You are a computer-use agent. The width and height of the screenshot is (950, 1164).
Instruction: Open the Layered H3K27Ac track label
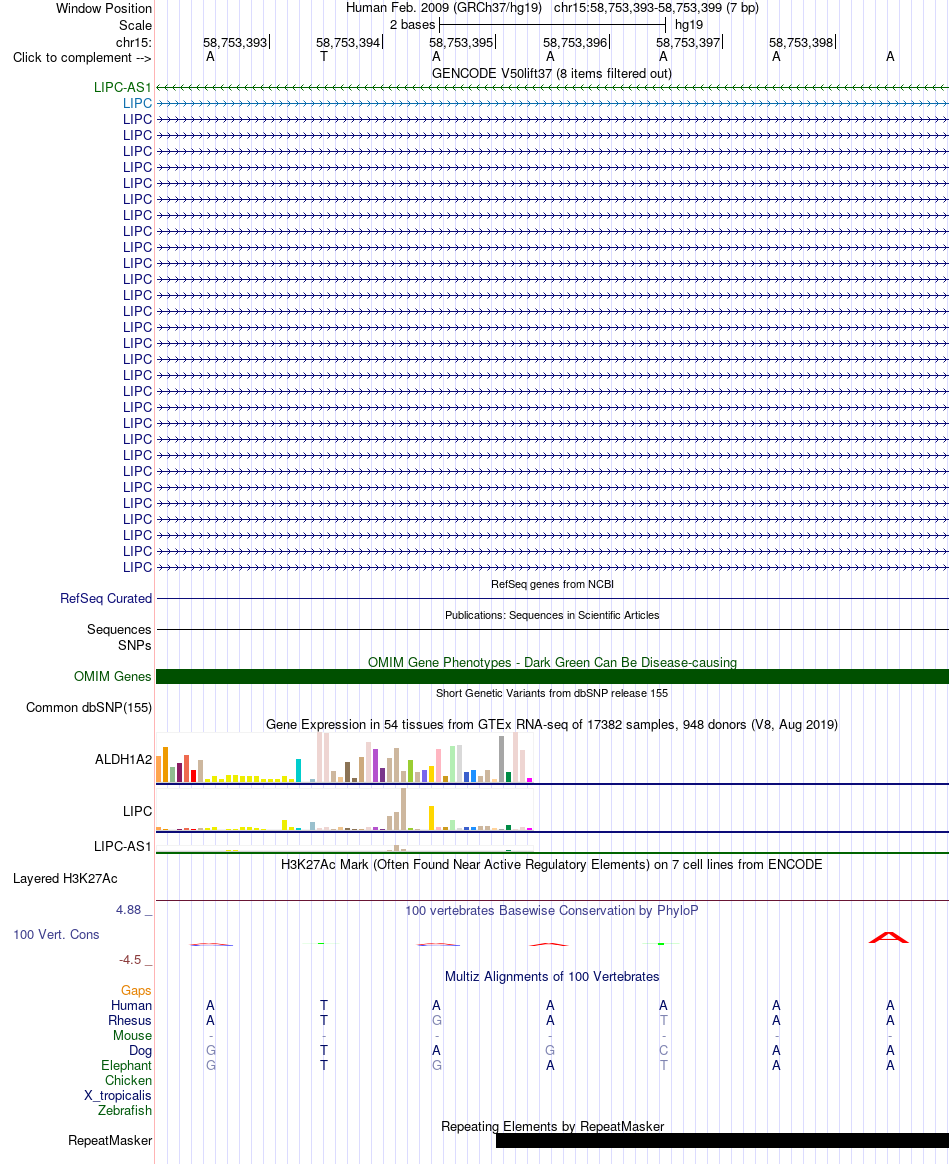pyautogui.click(x=65, y=878)
